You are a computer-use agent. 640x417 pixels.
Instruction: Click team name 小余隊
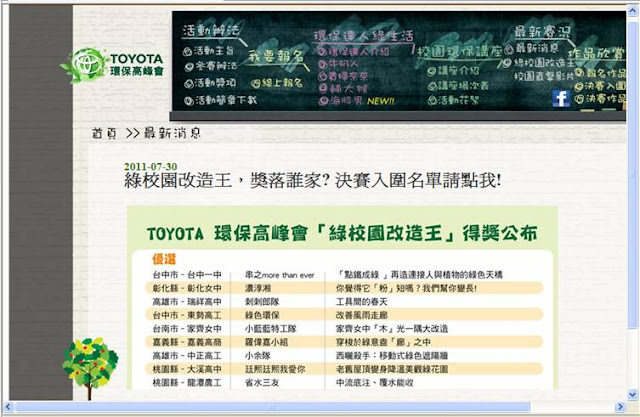258,356
